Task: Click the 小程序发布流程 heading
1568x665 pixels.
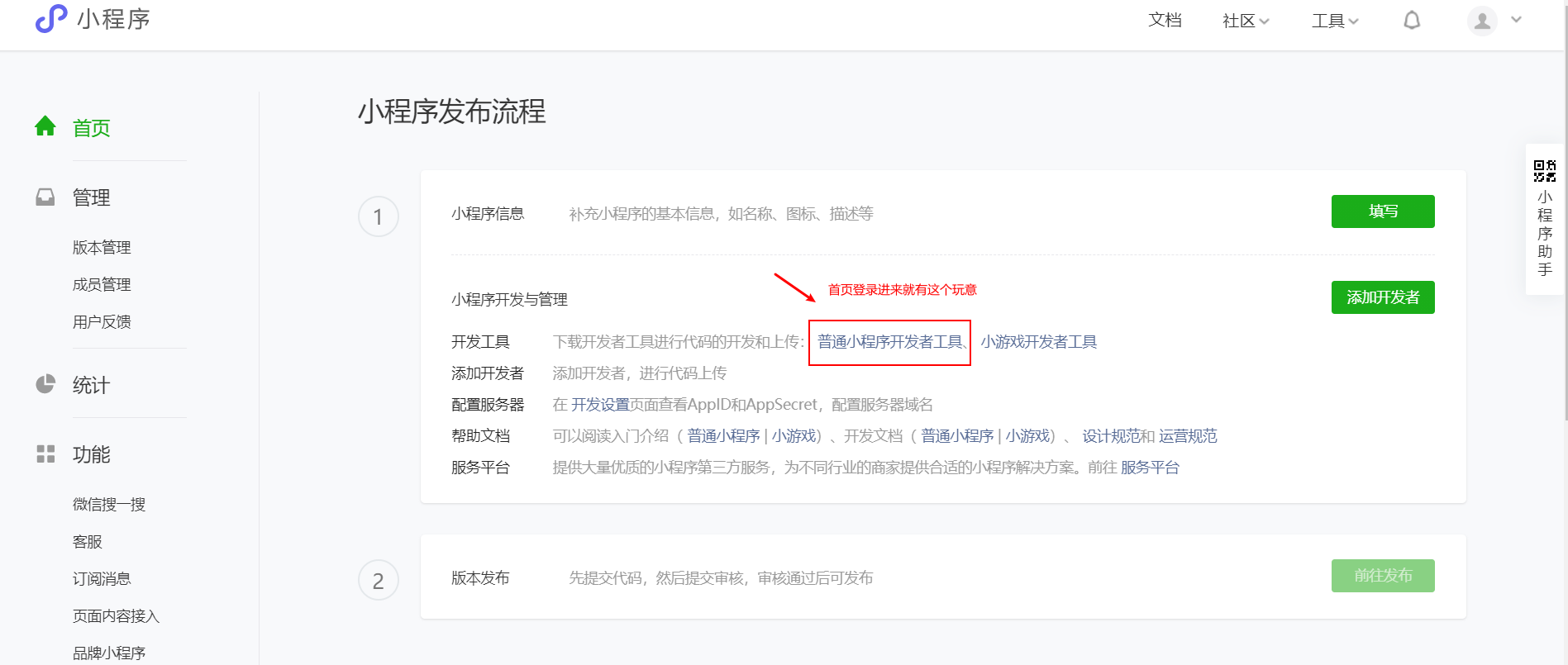Action: pyautogui.click(x=452, y=112)
